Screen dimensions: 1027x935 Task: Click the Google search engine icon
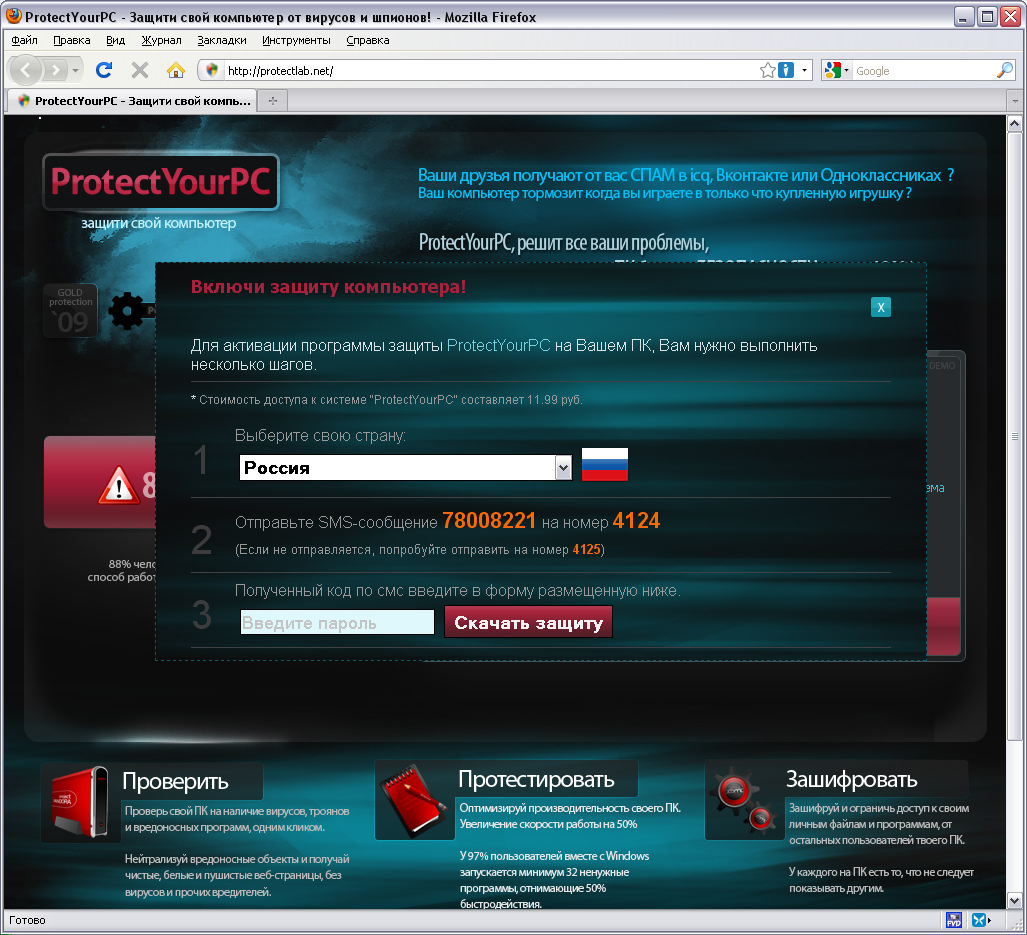[832, 70]
